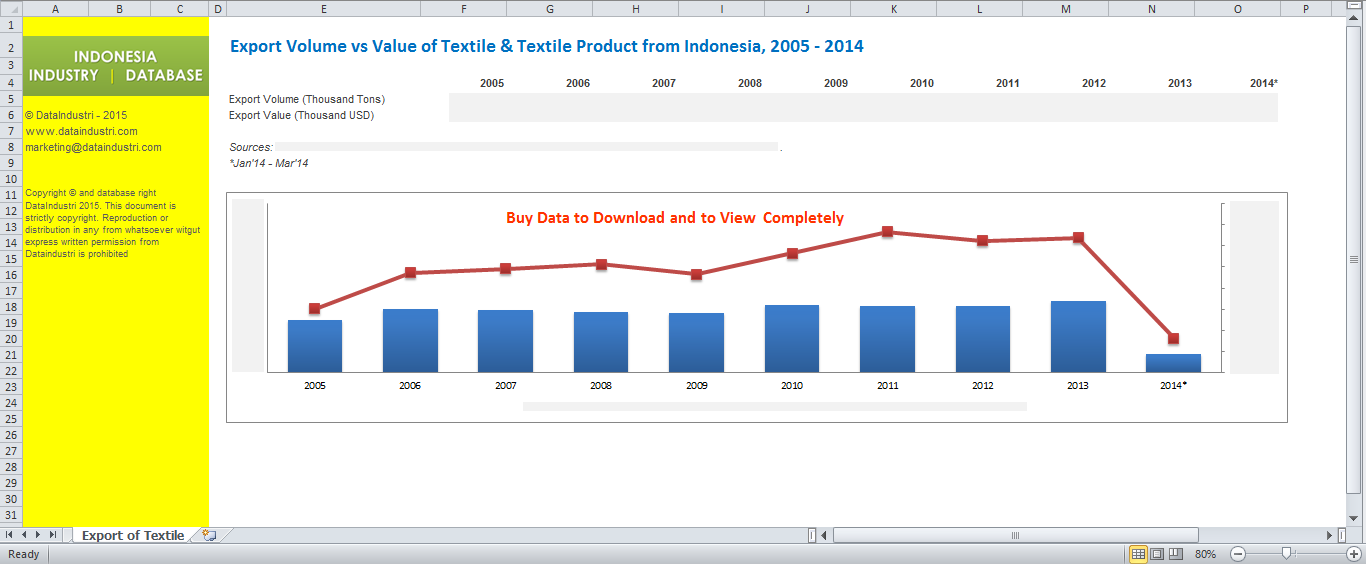Click the zoom in plus button
Image resolution: width=1366 pixels, height=564 pixels.
(x=1354, y=554)
